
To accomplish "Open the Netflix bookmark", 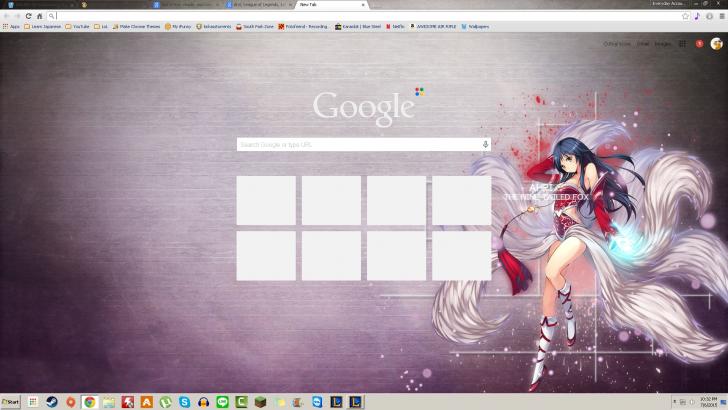I will (x=395, y=27).
